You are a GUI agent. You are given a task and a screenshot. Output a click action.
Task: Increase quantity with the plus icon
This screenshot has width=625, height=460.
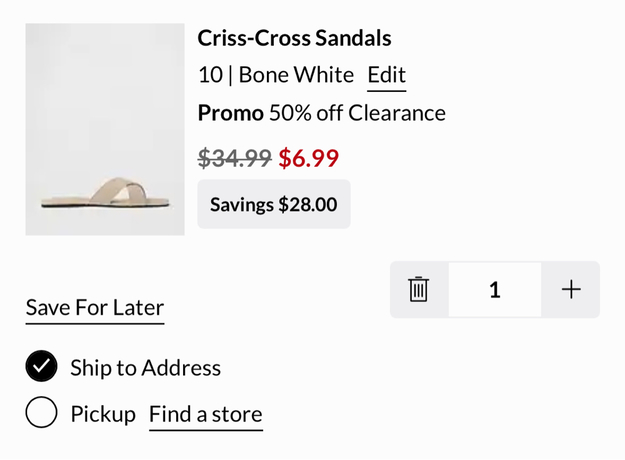coord(571,290)
